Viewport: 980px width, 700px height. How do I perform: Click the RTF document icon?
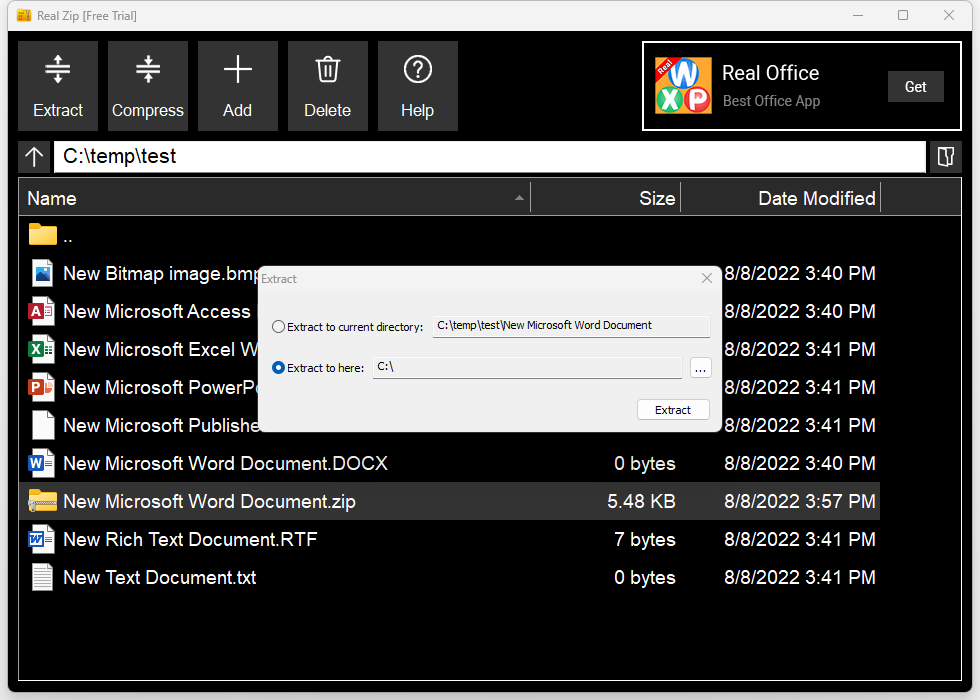[42, 539]
